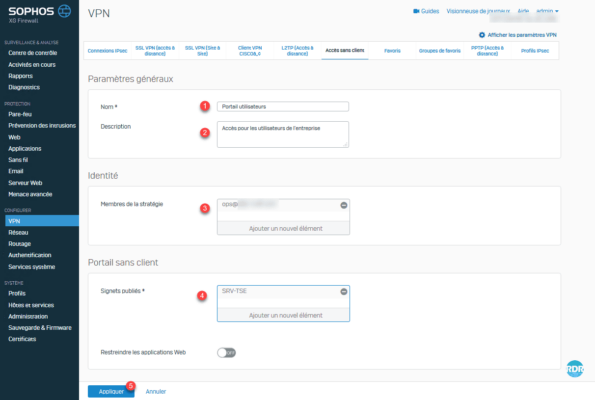Click the round RDR badge icon
595x400 pixels.
(x=575, y=369)
